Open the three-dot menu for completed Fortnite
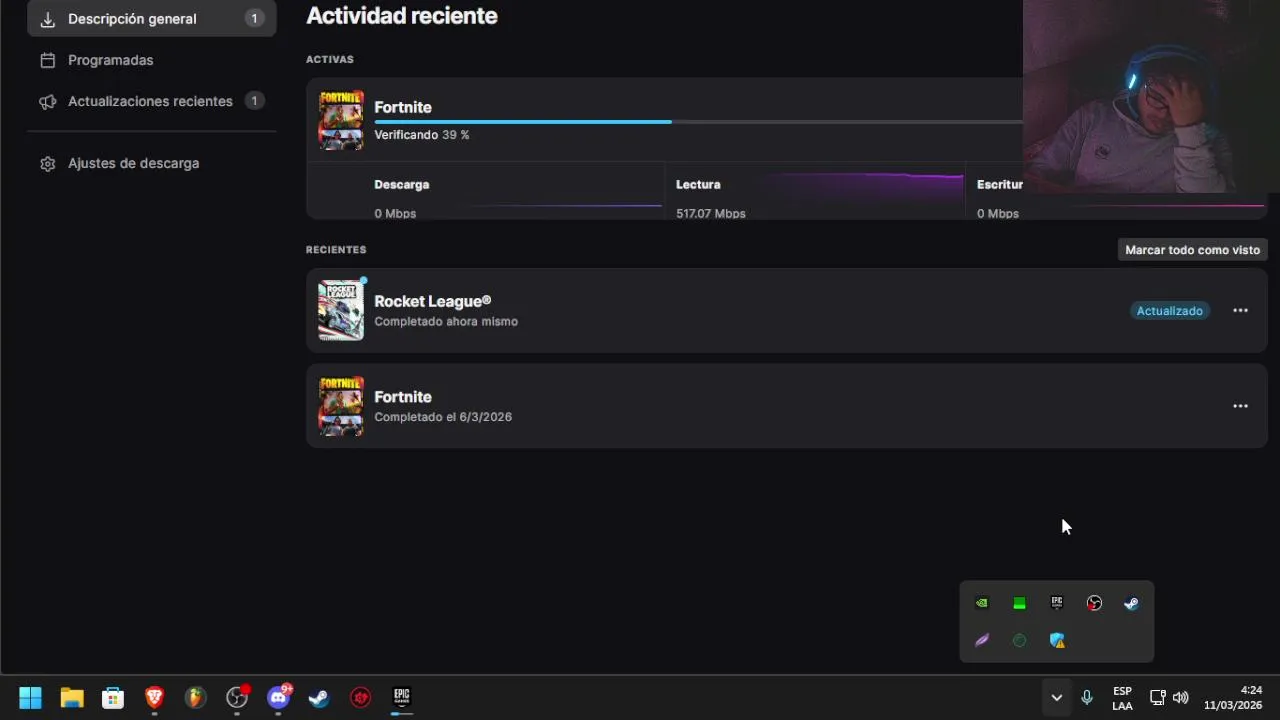Viewport: 1280px width, 720px height. tap(1240, 406)
